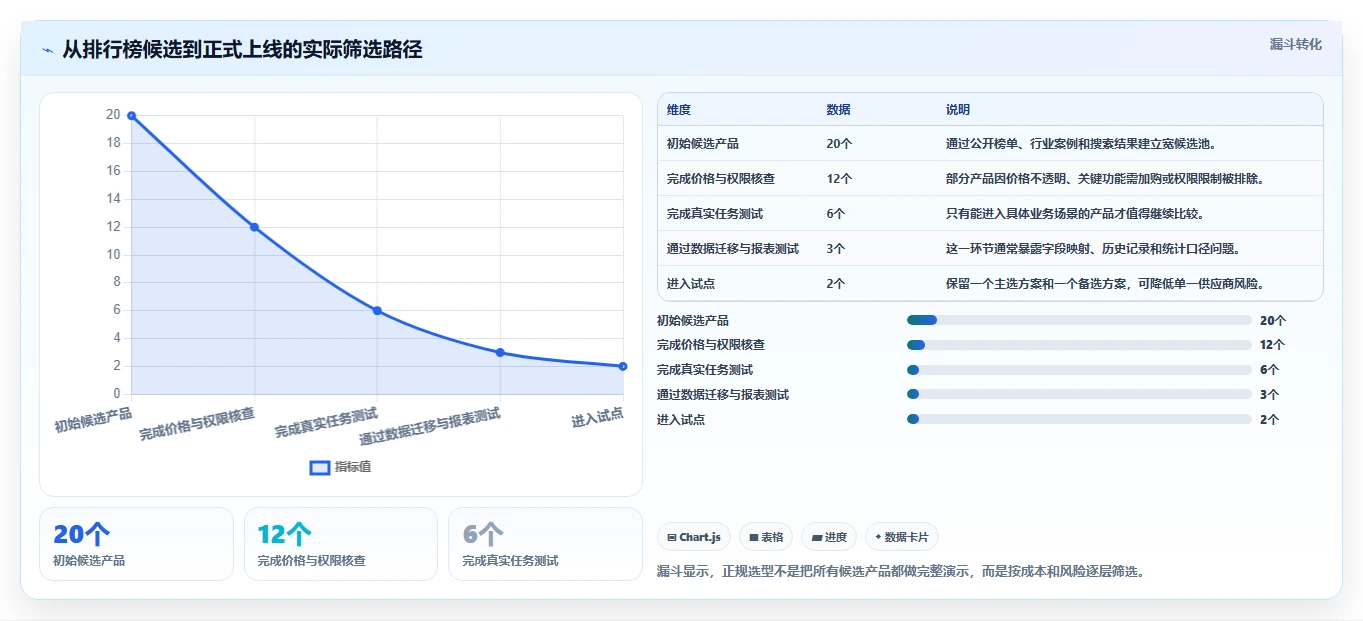Click the 数据 column header
The width and height of the screenshot is (1363, 621).
[839, 110]
